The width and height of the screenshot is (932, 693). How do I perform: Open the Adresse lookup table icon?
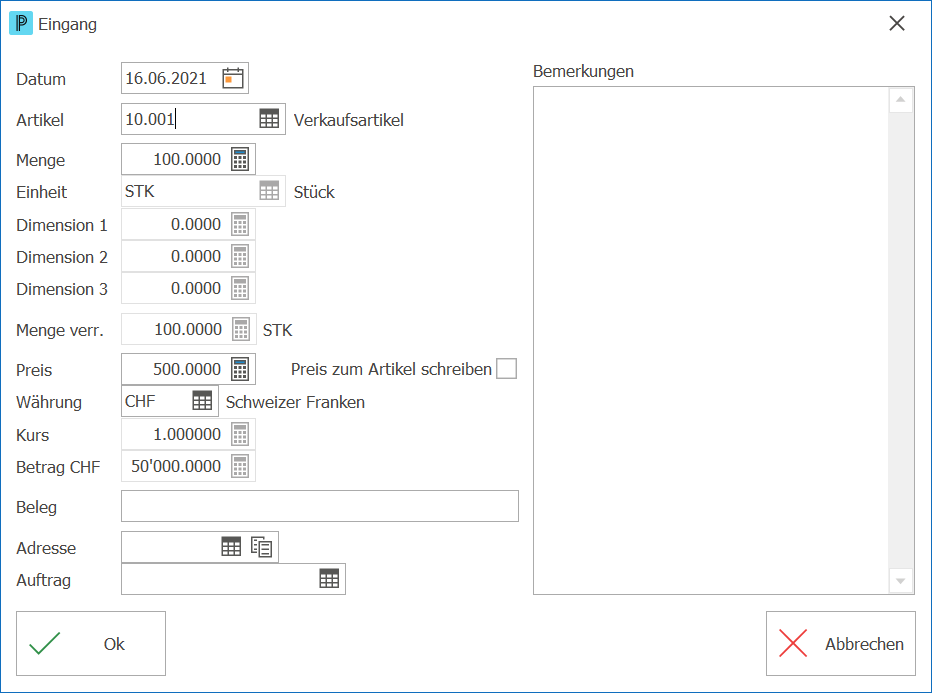(231, 547)
